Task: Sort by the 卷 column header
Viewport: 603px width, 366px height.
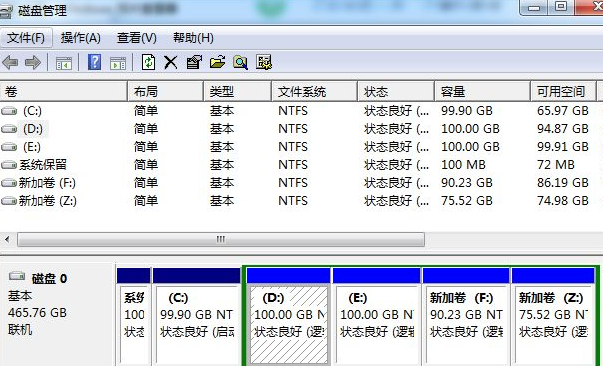Action: pyautogui.click(x=63, y=92)
